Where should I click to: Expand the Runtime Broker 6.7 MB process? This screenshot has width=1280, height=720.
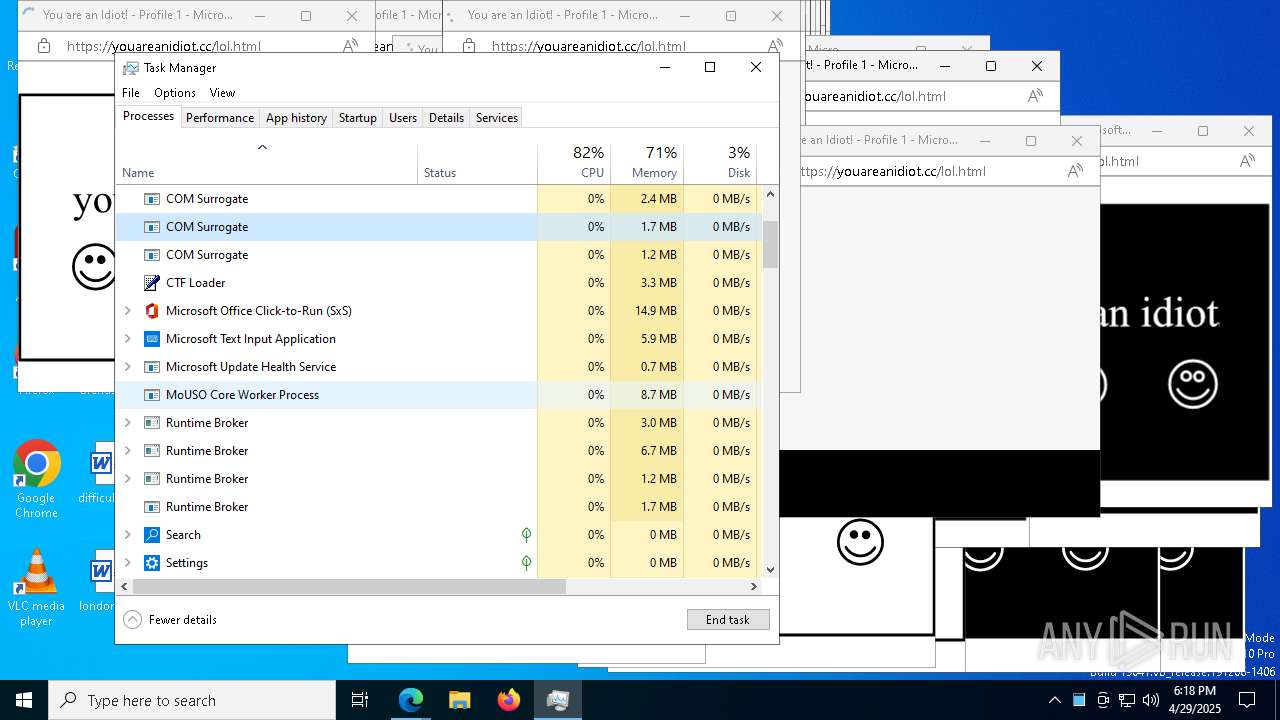(x=128, y=451)
